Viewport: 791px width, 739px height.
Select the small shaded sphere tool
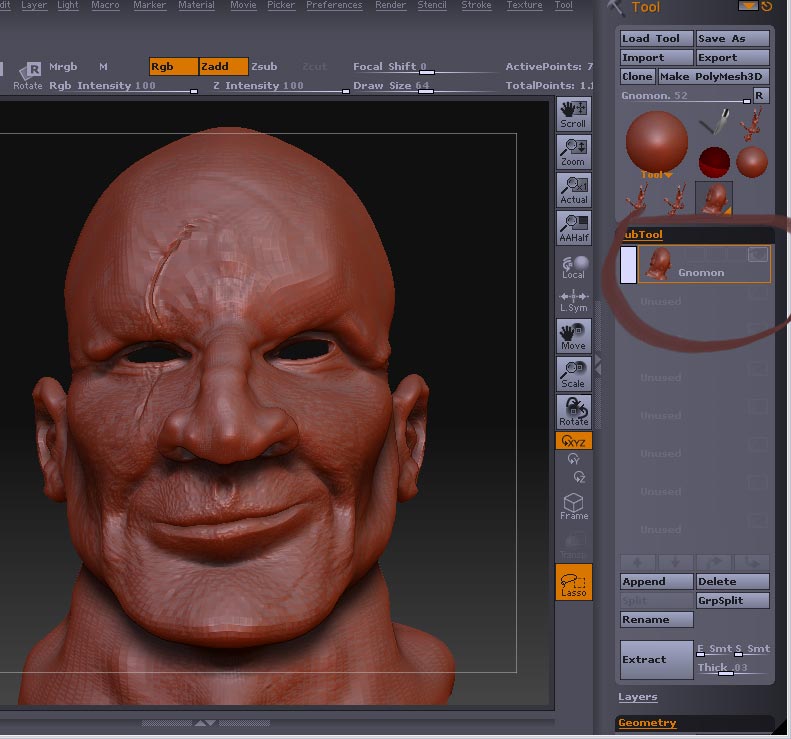[x=752, y=162]
